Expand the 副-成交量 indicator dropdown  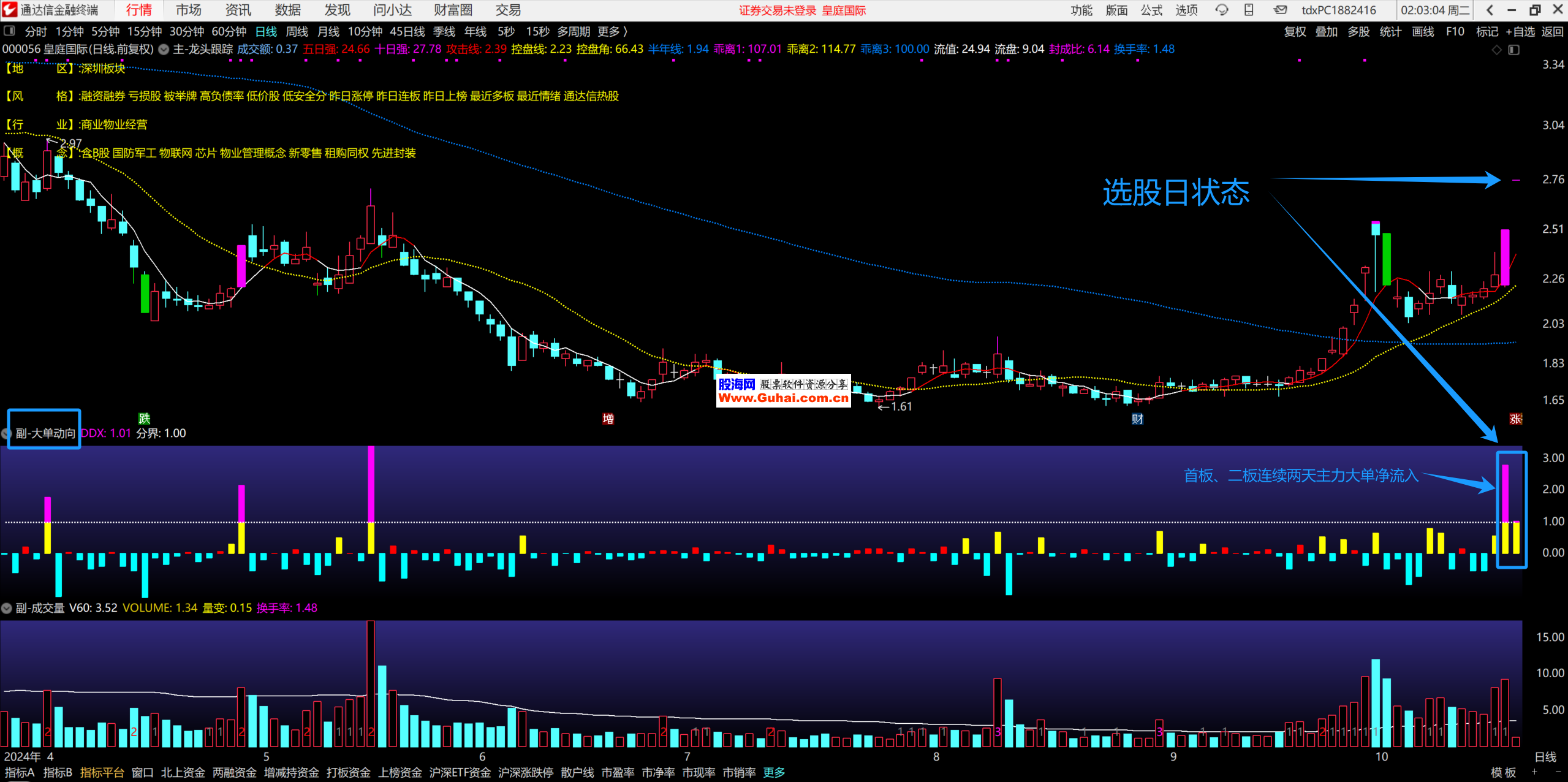(x=7, y=608)
